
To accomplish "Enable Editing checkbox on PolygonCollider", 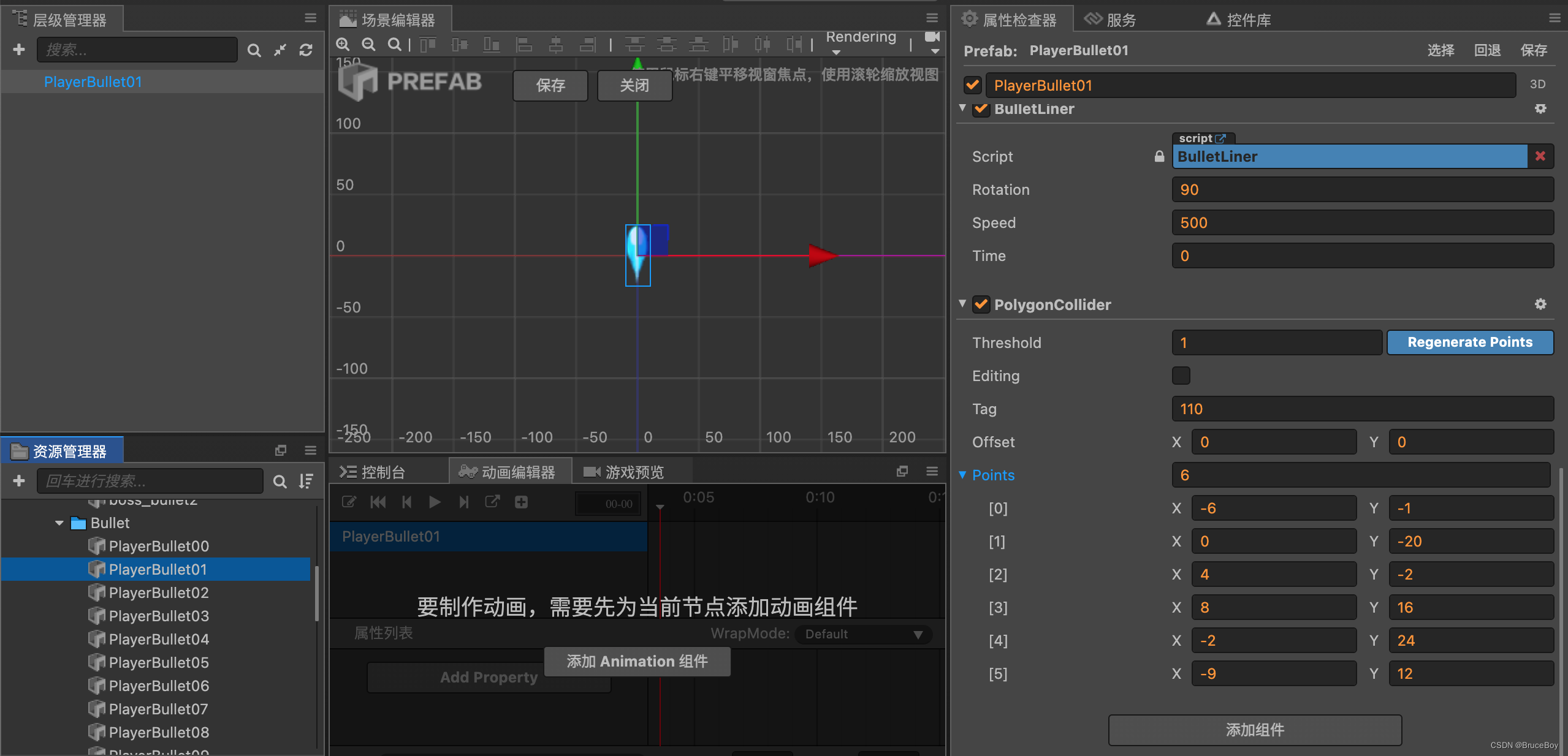I will (1181, 375).
